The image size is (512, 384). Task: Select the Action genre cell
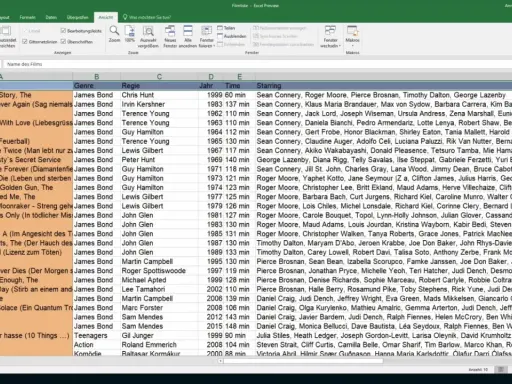97,345
